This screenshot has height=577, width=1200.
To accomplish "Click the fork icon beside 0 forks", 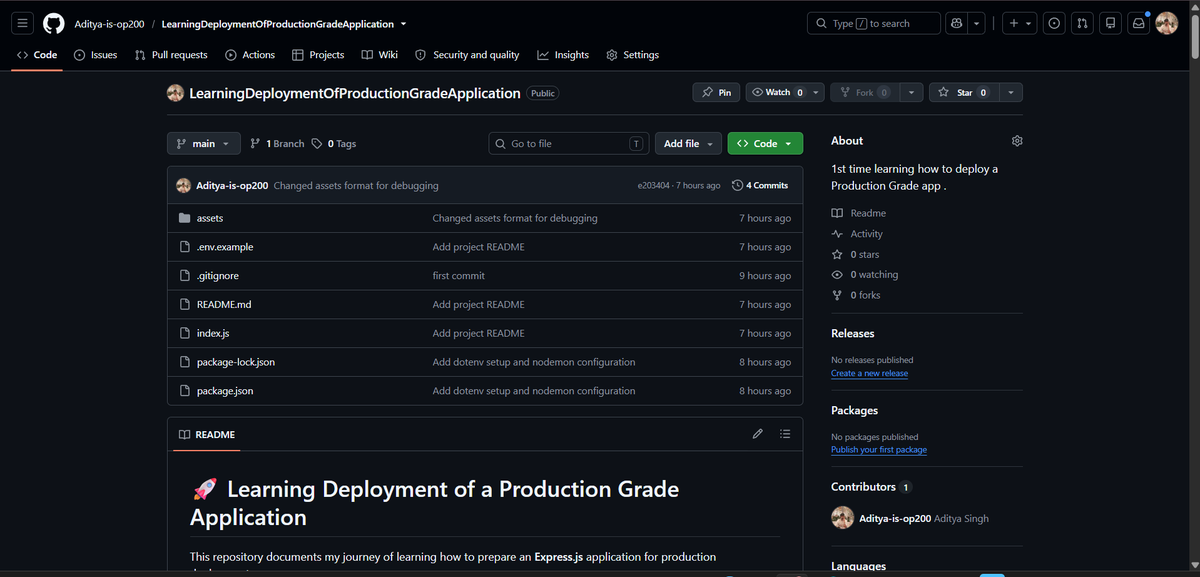I will tap(838, 295).
